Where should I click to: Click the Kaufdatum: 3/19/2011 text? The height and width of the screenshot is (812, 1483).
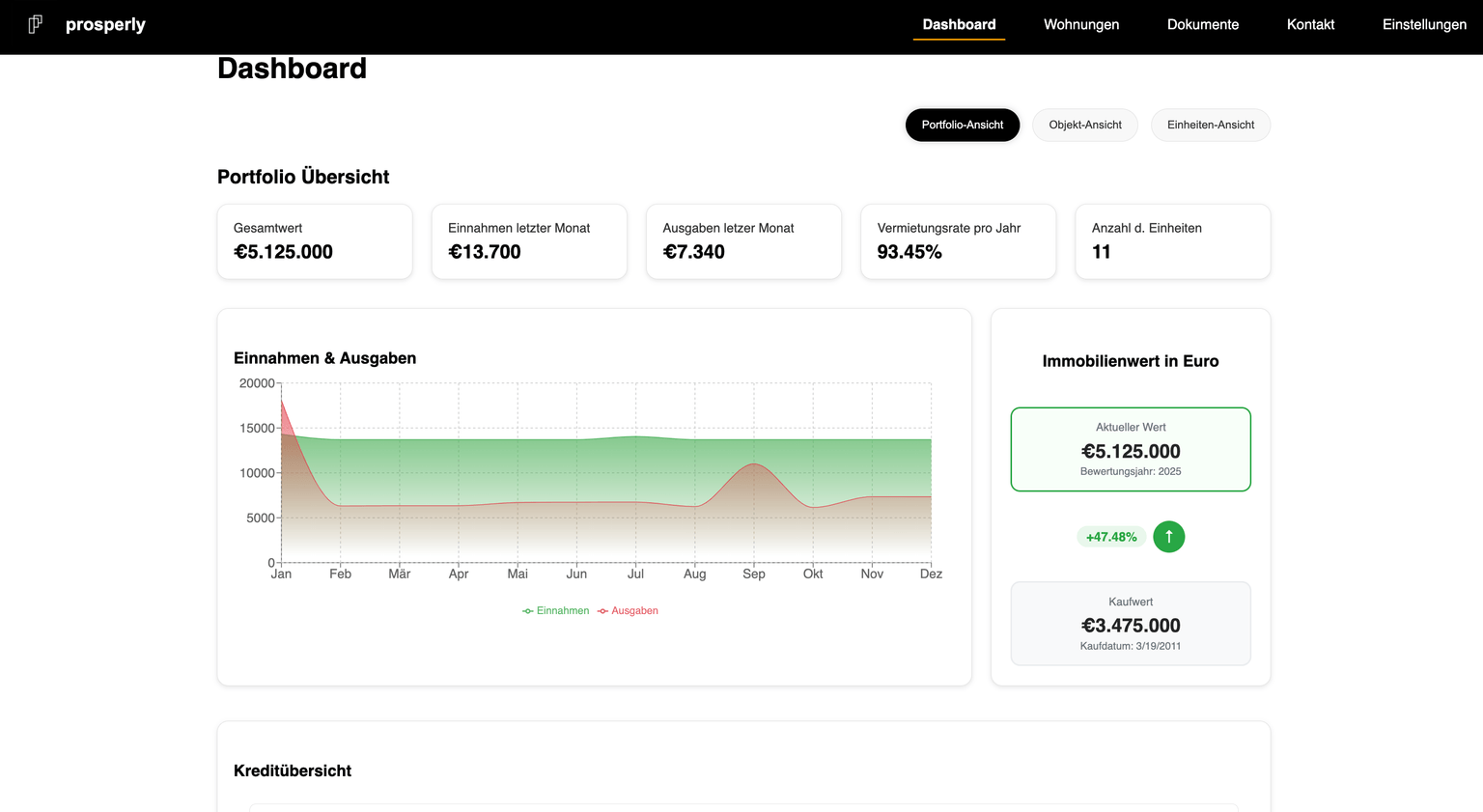1131,646
